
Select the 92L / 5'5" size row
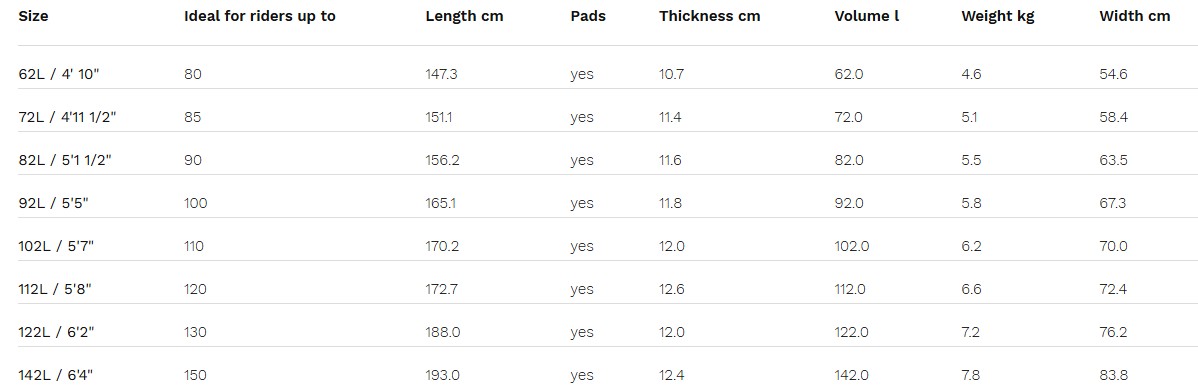(599, 203)
